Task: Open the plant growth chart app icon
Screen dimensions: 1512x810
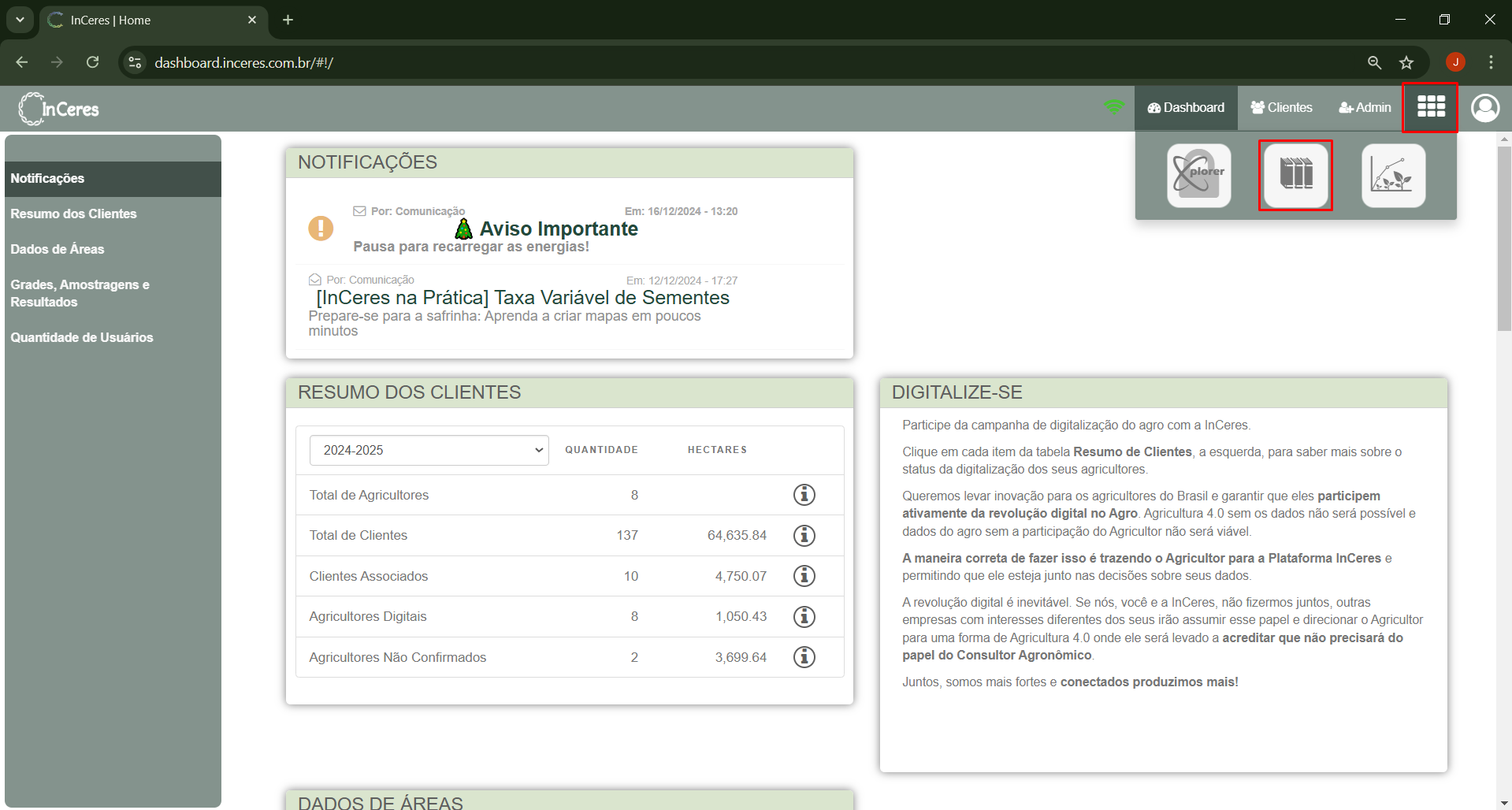Action: (1393, 175)
